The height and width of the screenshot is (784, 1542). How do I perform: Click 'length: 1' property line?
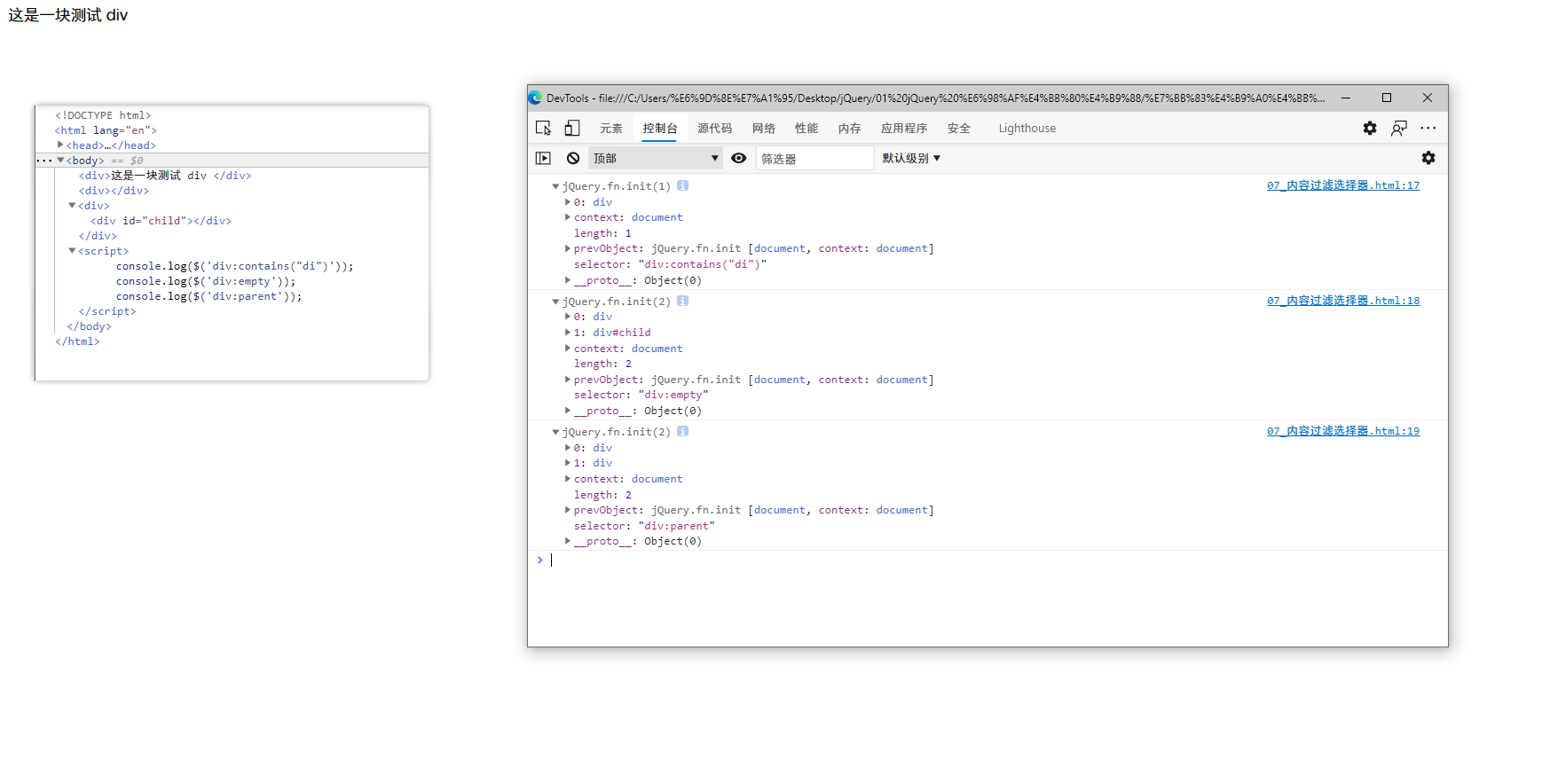pos(602,233)
